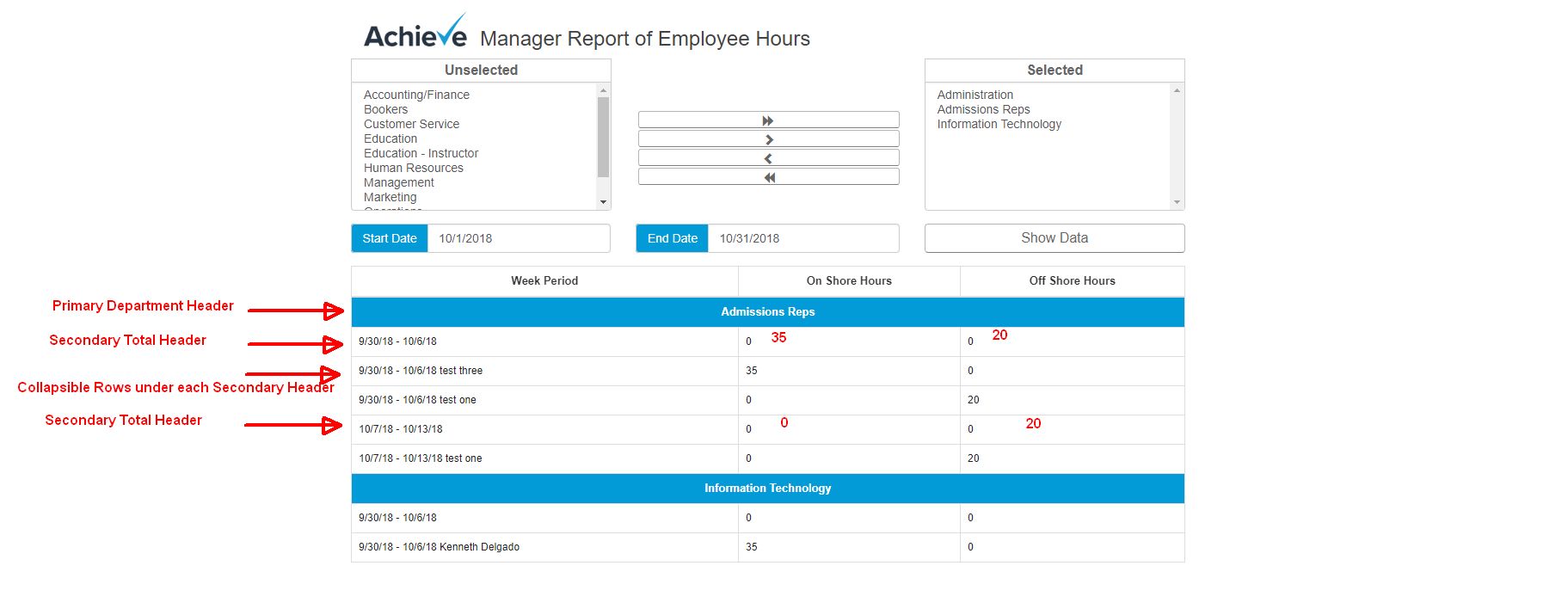Select Information Technology in Selected list
Image resolution: width=1568 pixels, height=615 pixels.
[x=999, y=124]
